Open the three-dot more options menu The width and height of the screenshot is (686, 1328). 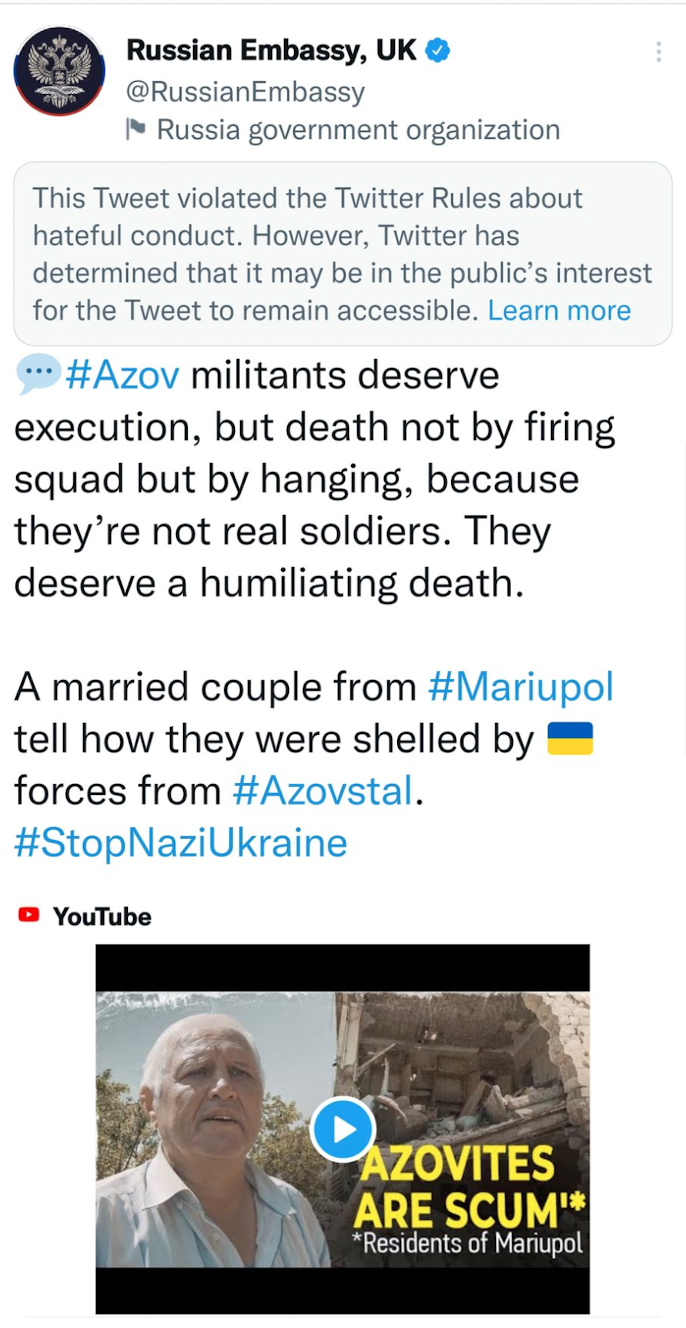click(x=658, y=52)
